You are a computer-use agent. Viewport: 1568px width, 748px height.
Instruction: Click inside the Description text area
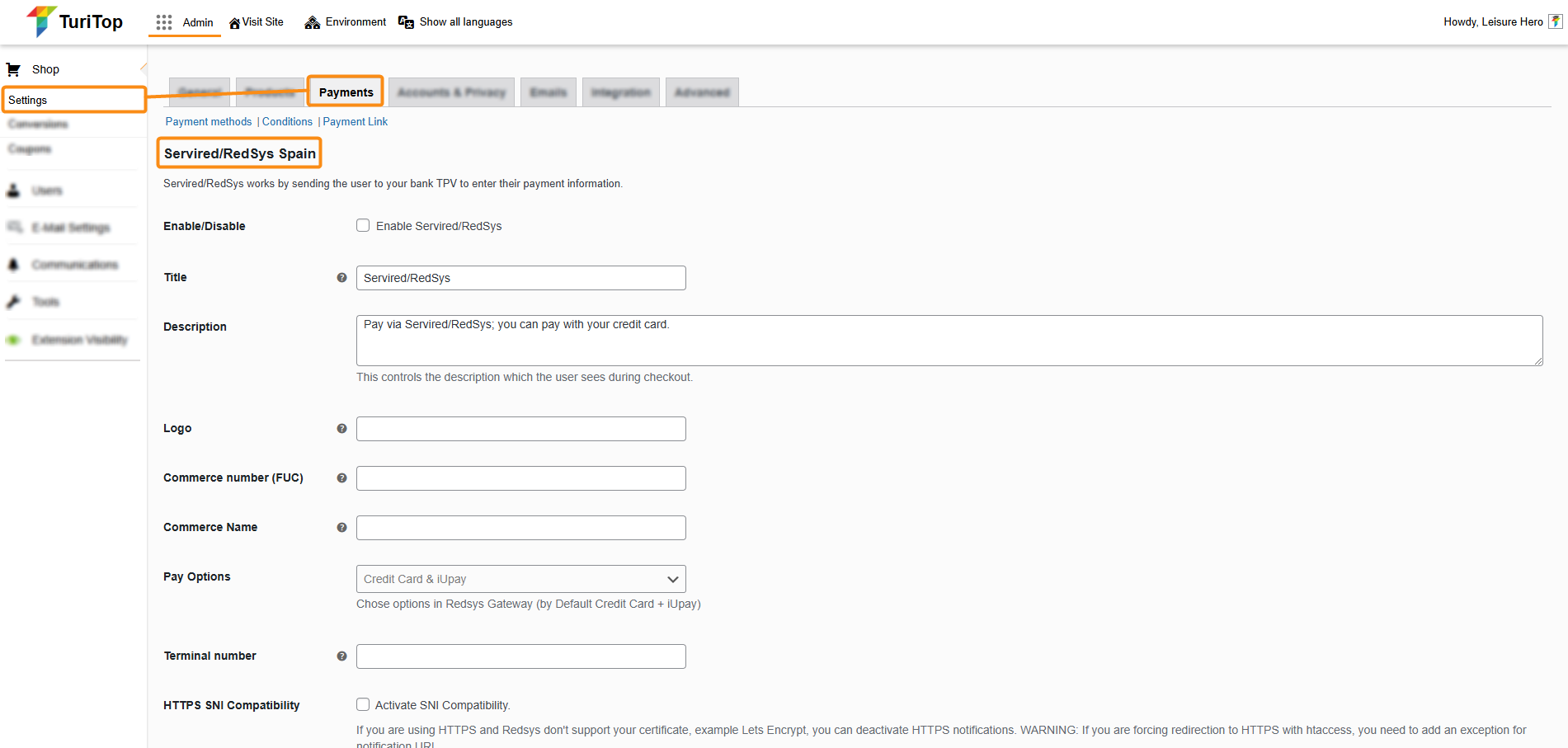(x=949, y=341)
